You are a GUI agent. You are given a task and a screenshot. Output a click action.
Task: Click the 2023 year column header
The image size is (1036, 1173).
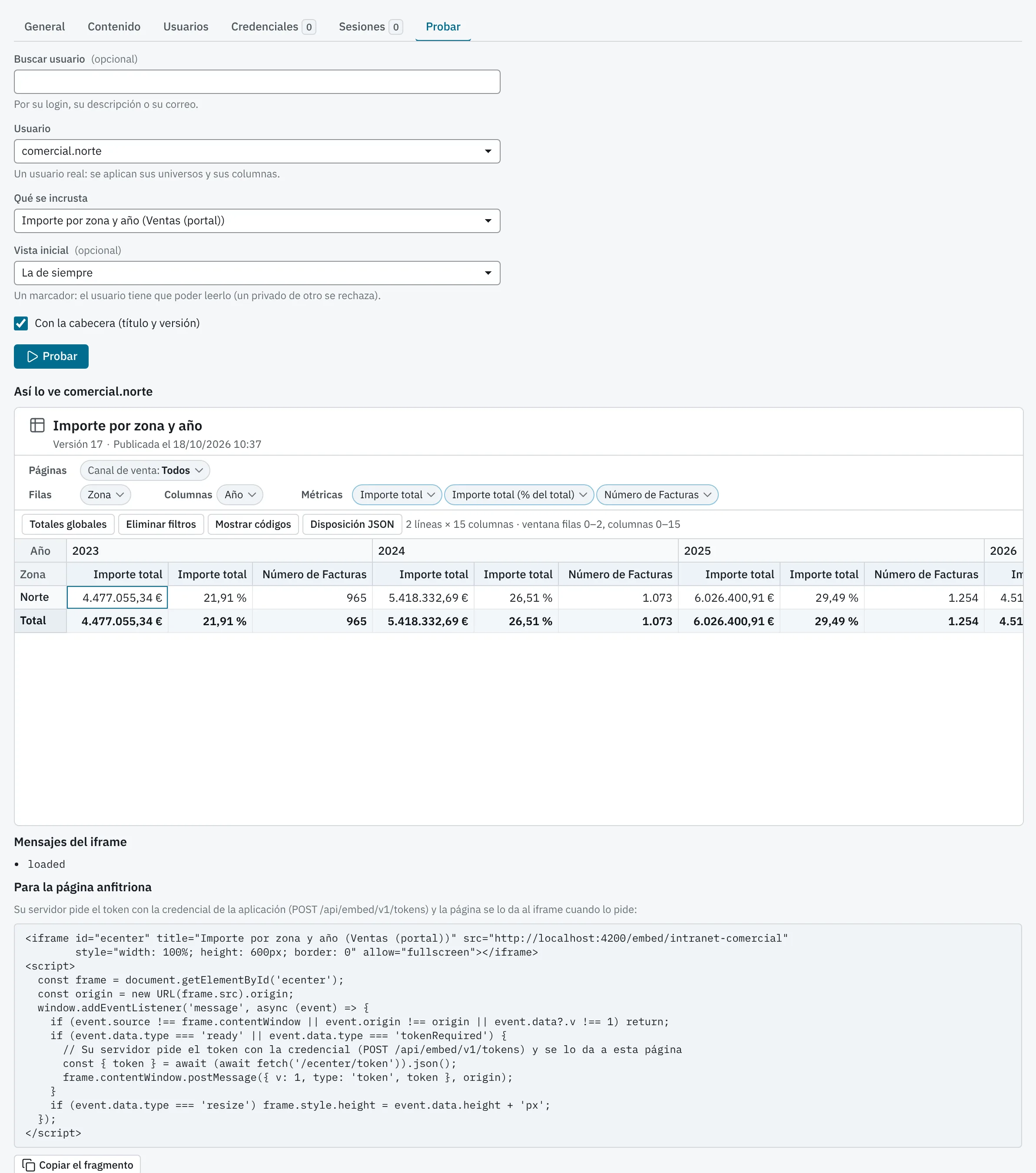219,551
